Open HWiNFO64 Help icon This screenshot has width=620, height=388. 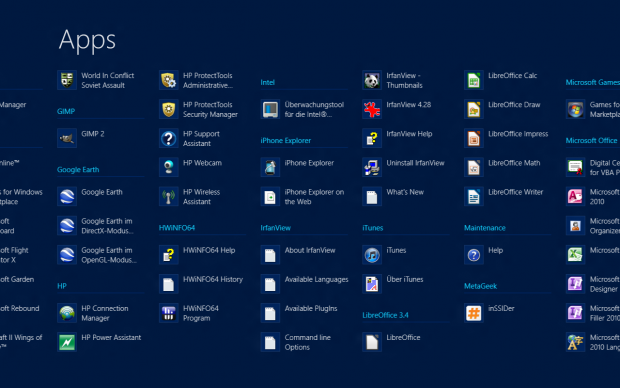pyautogui.click(x=168, y=255)
